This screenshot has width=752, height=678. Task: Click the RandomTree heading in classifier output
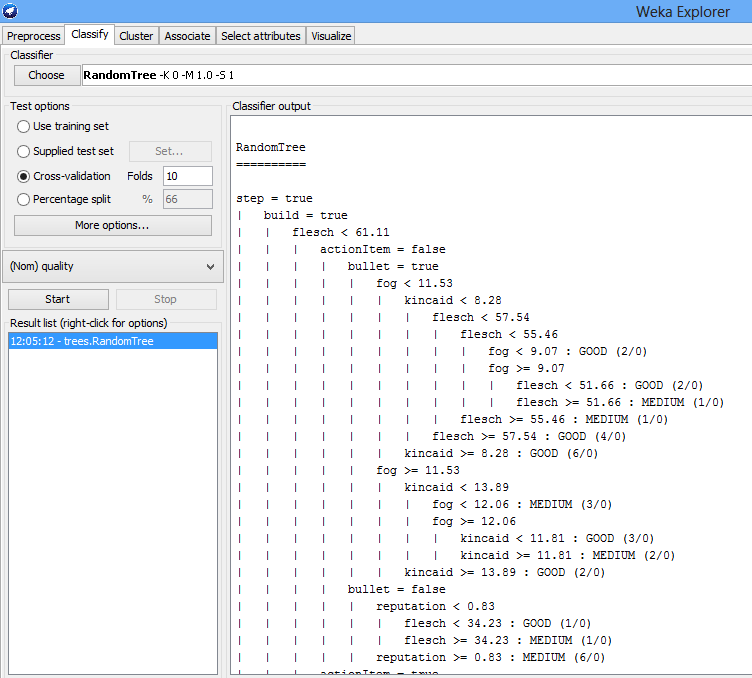pyautogui.click(x=270, y=147)
